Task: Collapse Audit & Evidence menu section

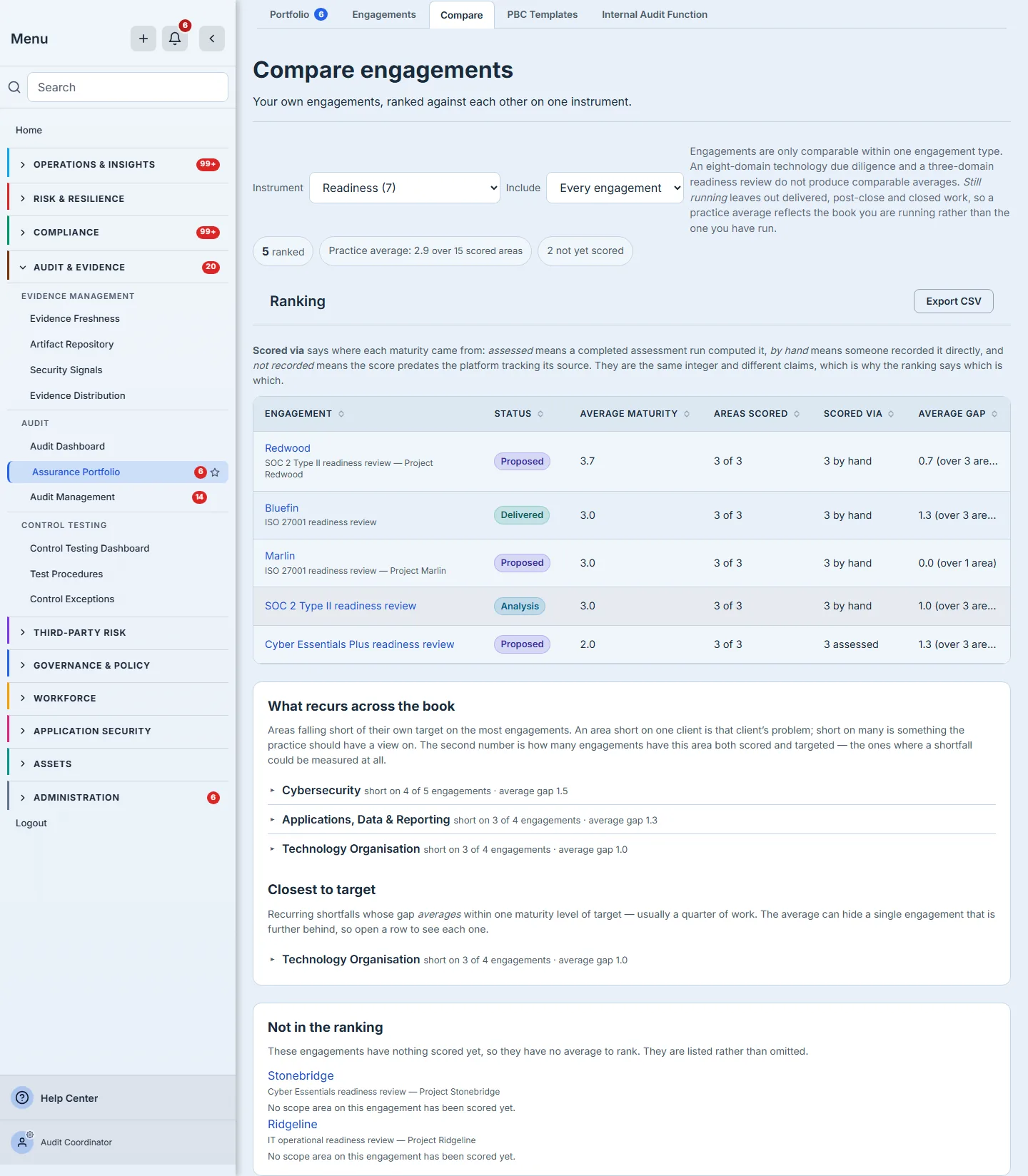Action: tap(118, 268)
